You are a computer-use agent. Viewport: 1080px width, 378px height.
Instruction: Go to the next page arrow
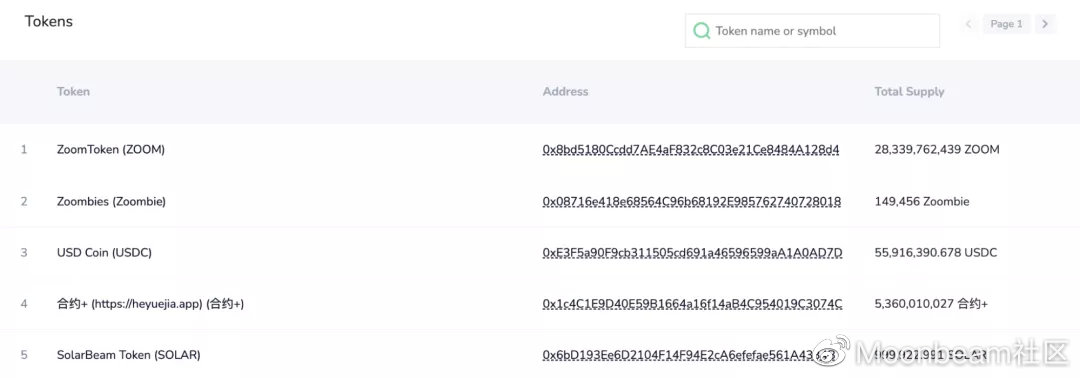[x=1045, y=24]
